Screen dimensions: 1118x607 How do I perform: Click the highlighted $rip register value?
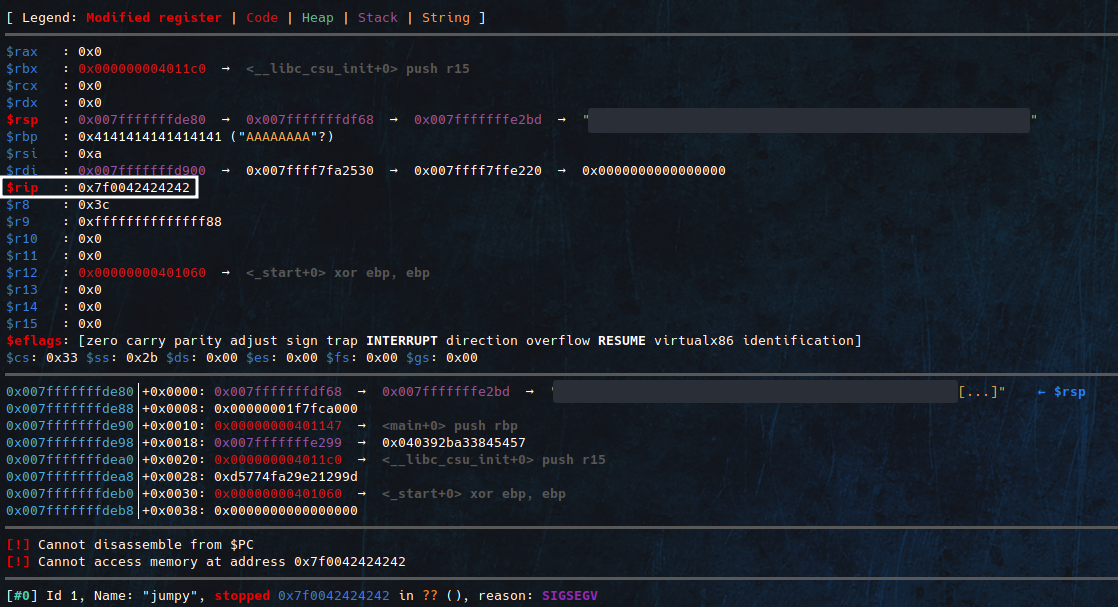pos(135,187)
